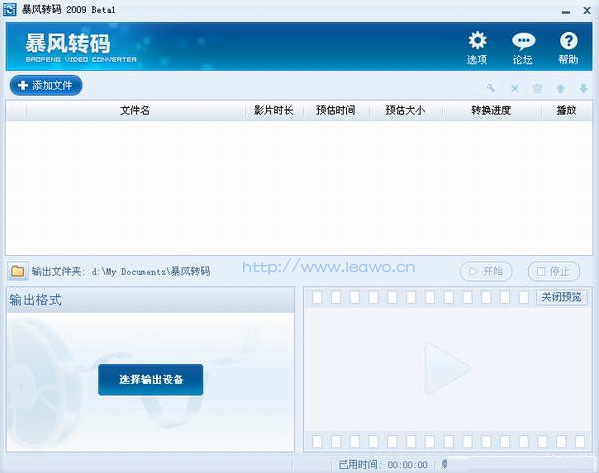Click the trash clear-list toolbar icon

(537, 89)
